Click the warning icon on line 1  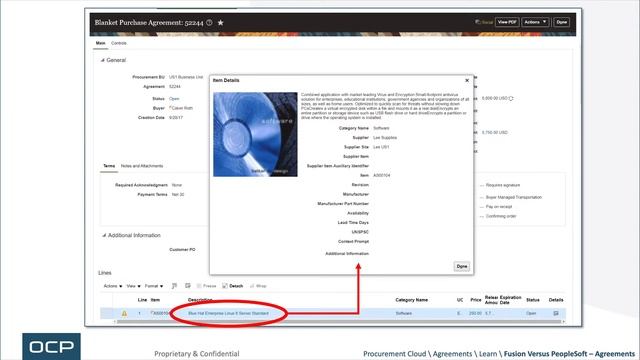(124, 313)
